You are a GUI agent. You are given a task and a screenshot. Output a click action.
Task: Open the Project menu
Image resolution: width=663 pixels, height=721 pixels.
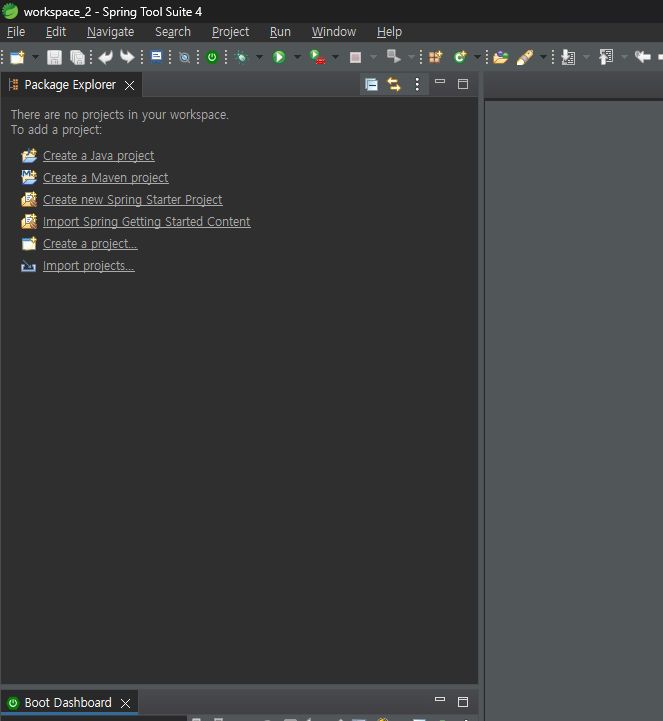click(230, 32)
